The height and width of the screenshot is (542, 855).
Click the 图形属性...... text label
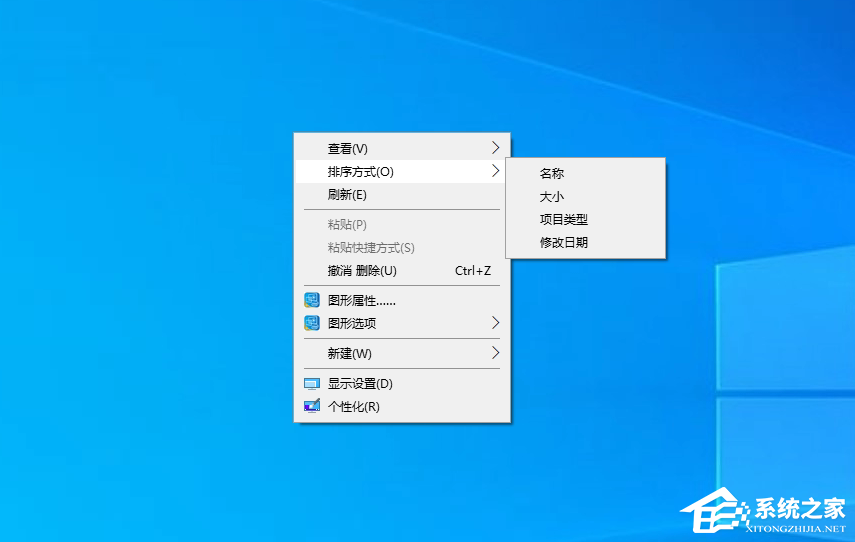coord(362,300)
